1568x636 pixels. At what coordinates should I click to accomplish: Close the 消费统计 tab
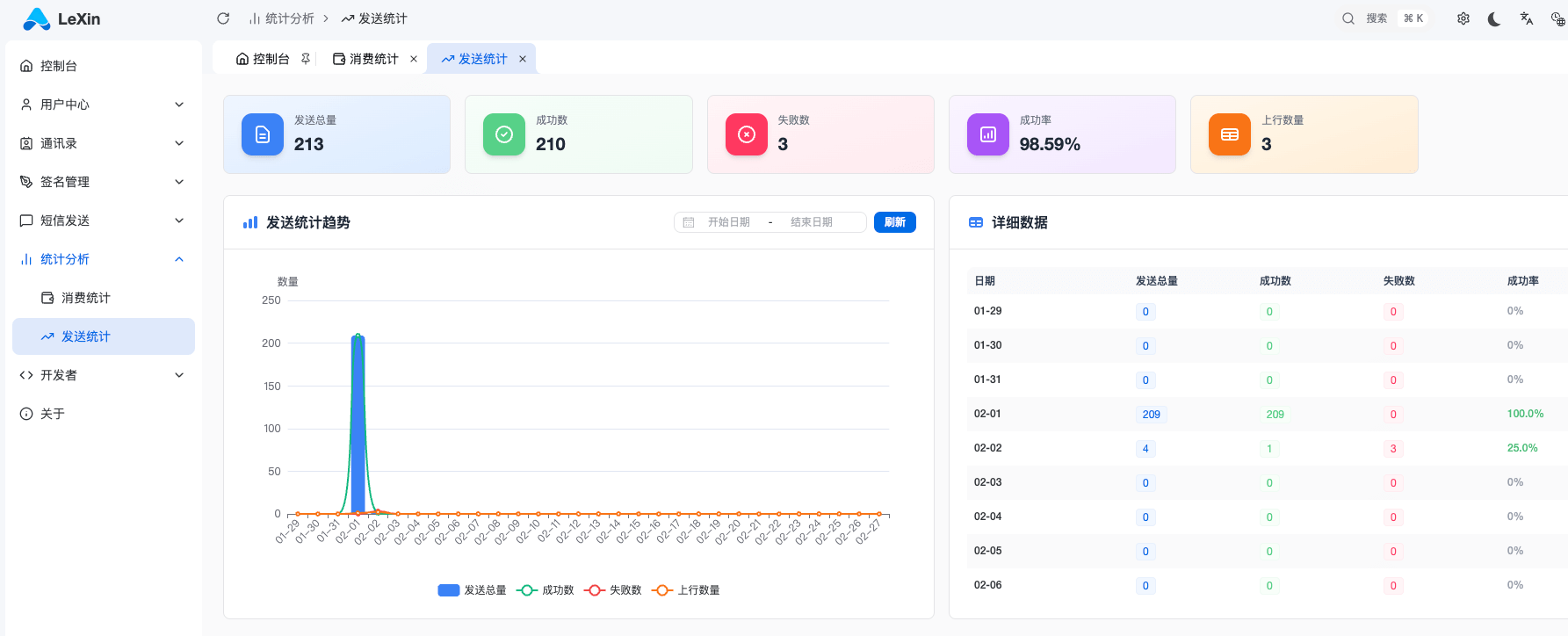[414, 59]
